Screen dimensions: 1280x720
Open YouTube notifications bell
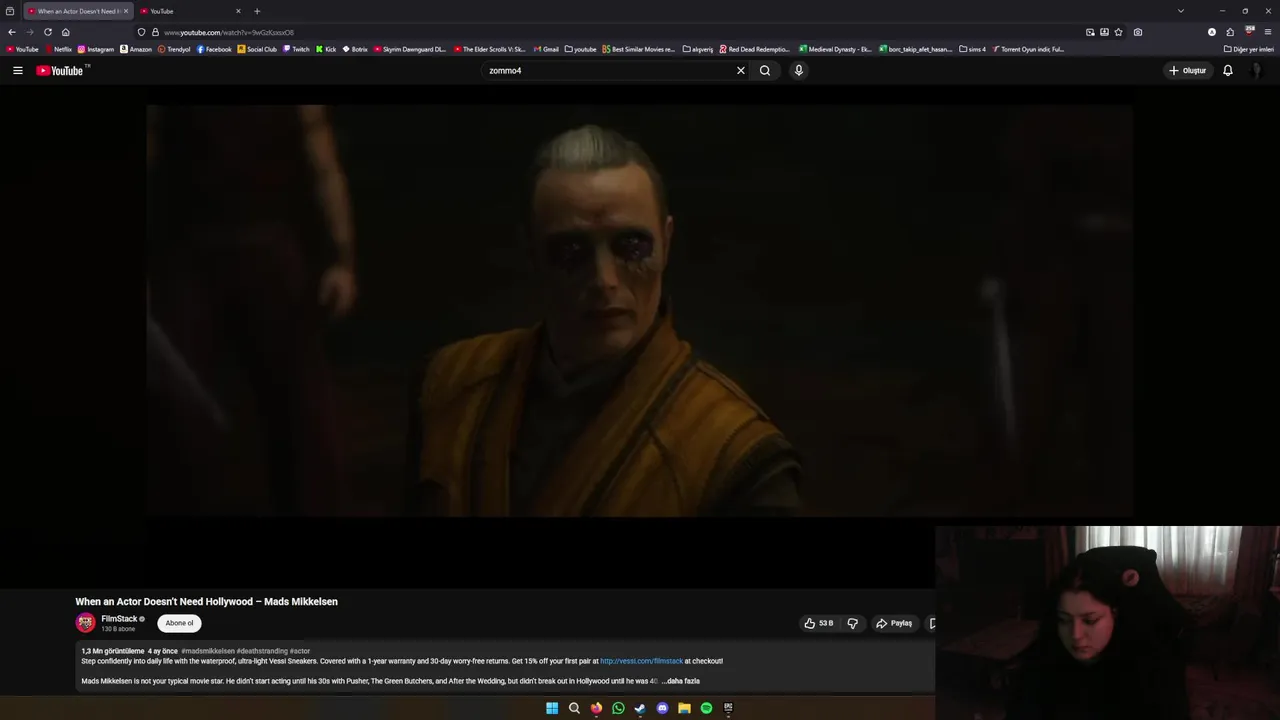tap(1227, 71)
